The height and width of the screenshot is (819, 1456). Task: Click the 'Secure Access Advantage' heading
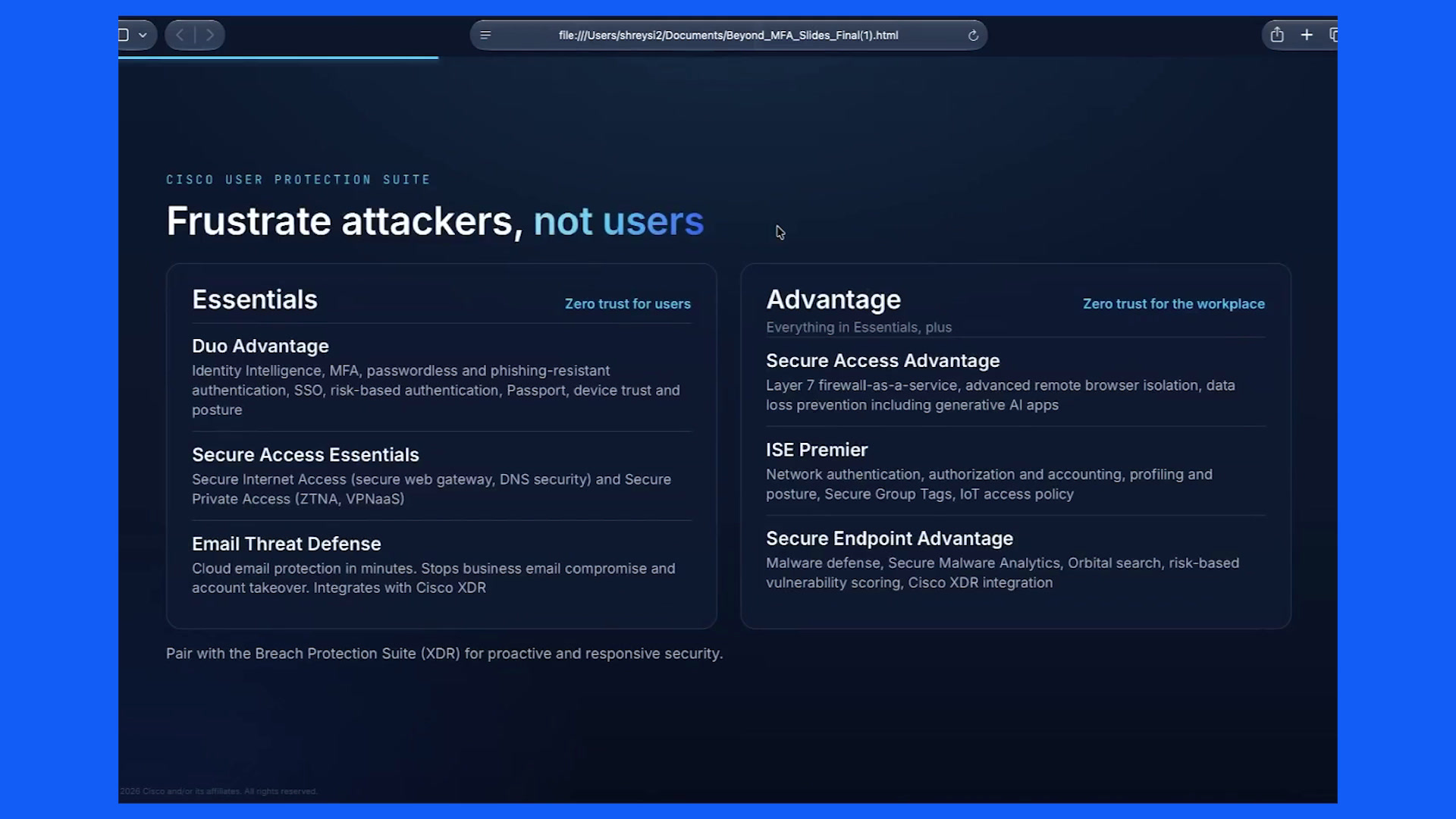pos(883,361)
